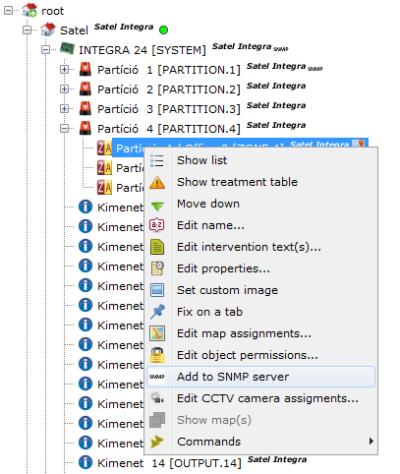Expand the Partíció 3 tree node

pyautogui.click(x=64, y=109)
